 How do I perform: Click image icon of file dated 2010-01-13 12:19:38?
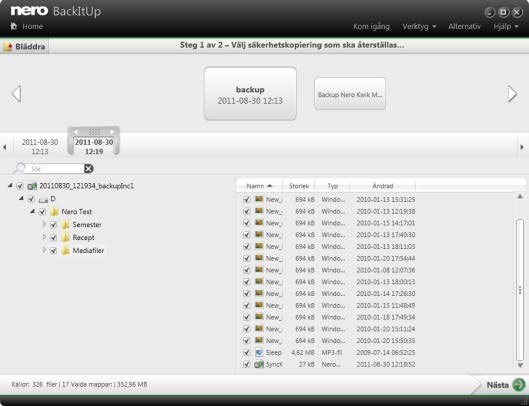point(259,211)
